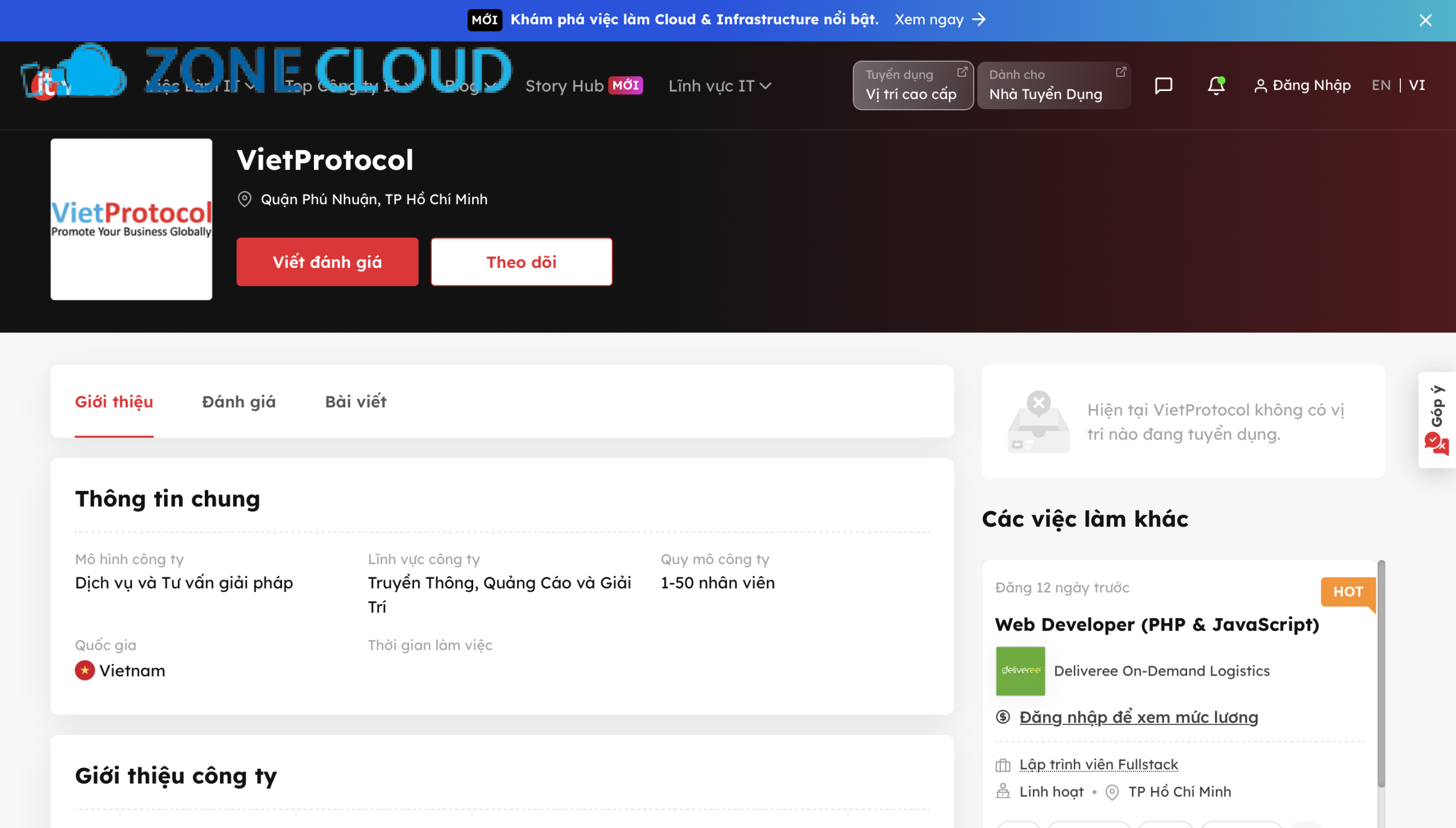Click the Viết đánh giá button
Image resolution: width=1456 pixels, height=828 pixels.
327,262
